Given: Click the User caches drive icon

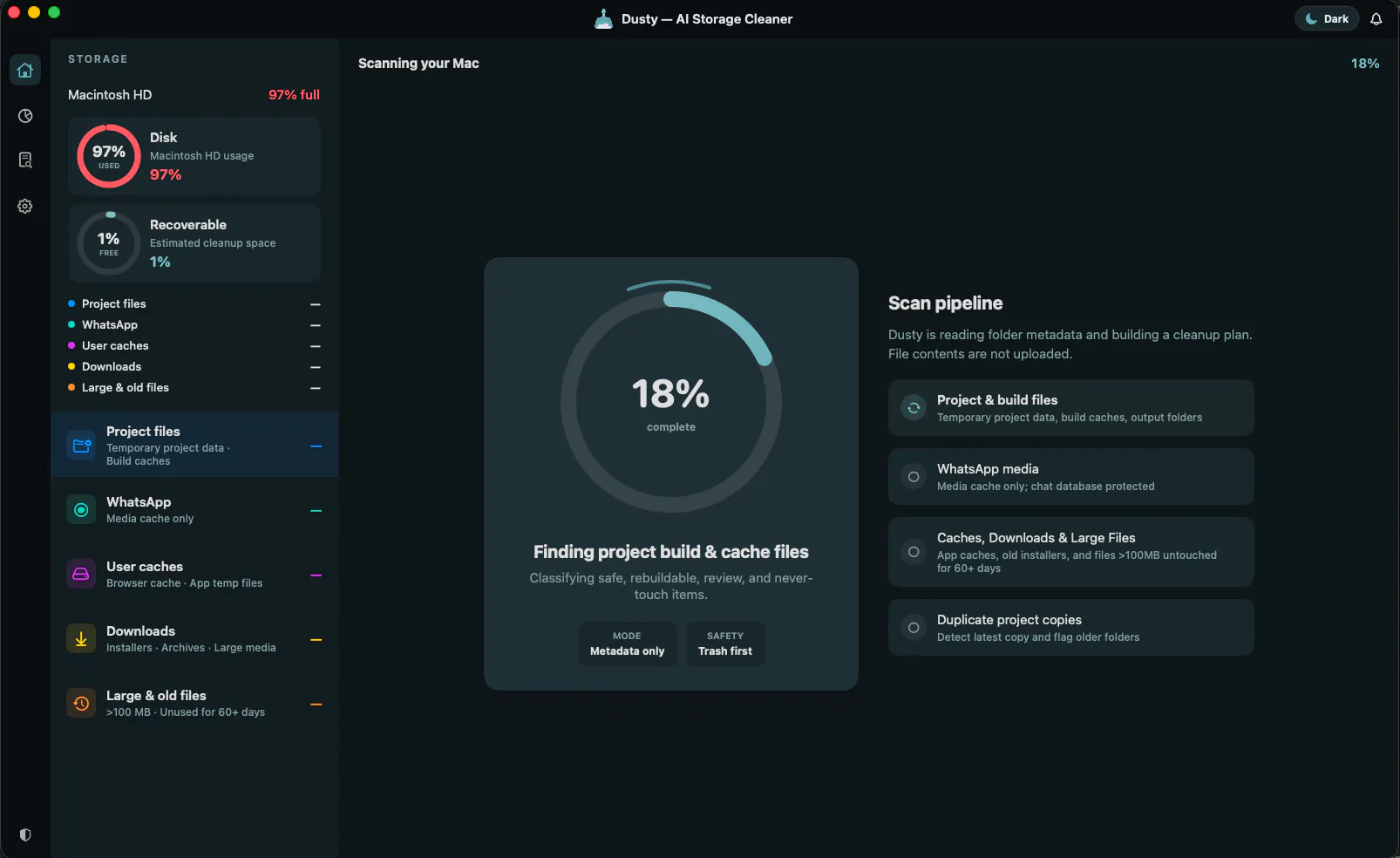Looking at the screenshot, I should (x=81, y=575).
